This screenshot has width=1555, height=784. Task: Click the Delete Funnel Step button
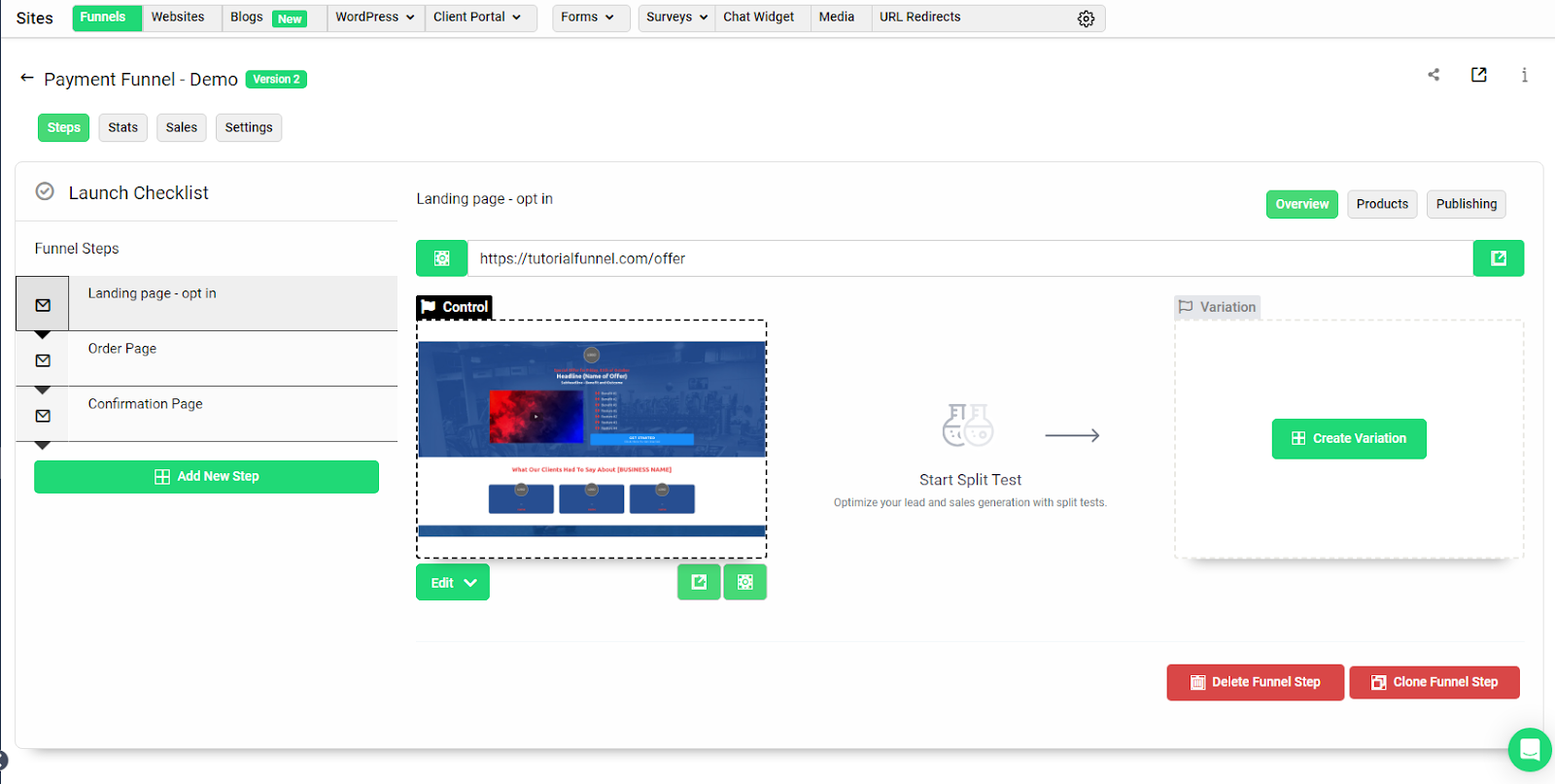tap(1255, 682)
